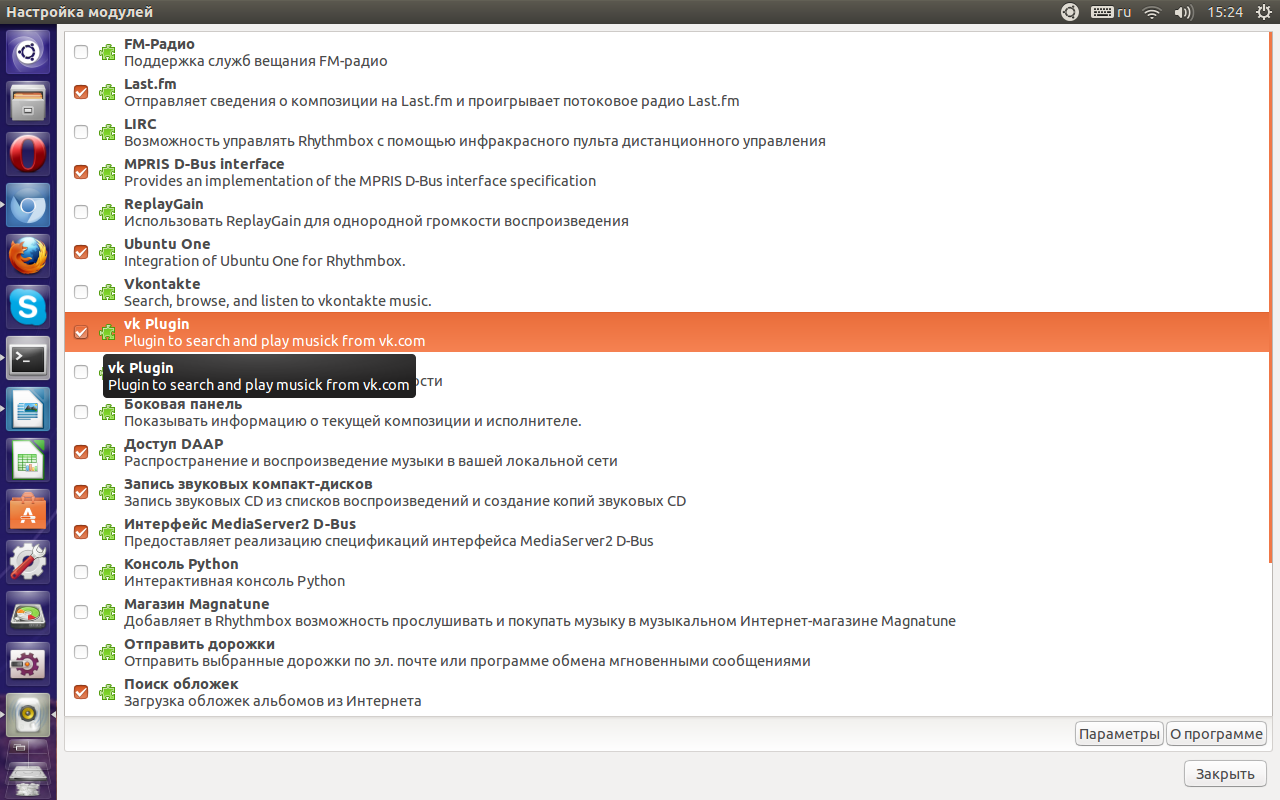Open Chromium browser from launcher
1280x800 pixels.
[28, 204]
